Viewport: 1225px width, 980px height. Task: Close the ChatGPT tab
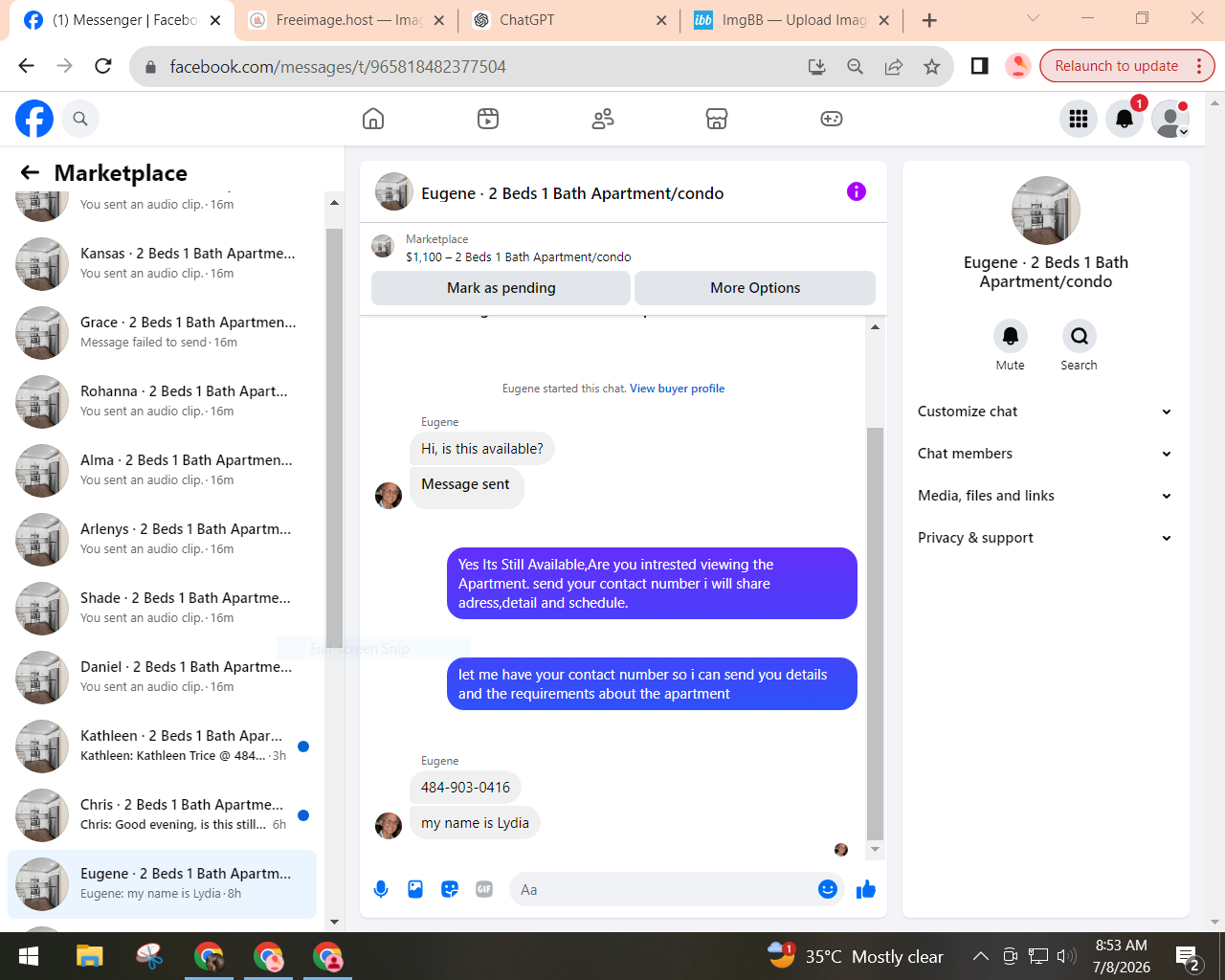tap(661, 20)
